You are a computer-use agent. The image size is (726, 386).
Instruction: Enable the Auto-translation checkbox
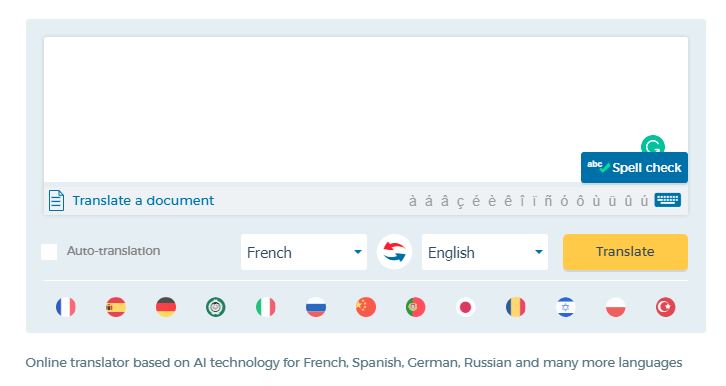pyautogui.click(x=49, y=252)
